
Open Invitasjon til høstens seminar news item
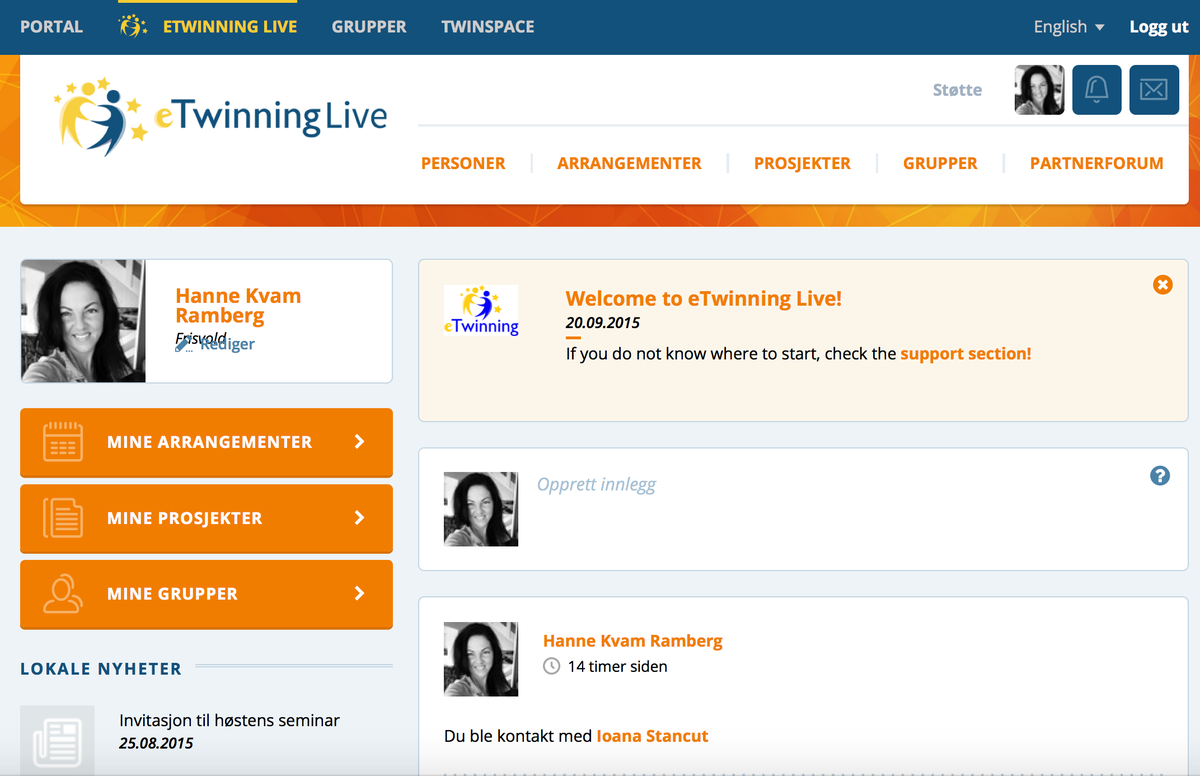coord(229,720)
